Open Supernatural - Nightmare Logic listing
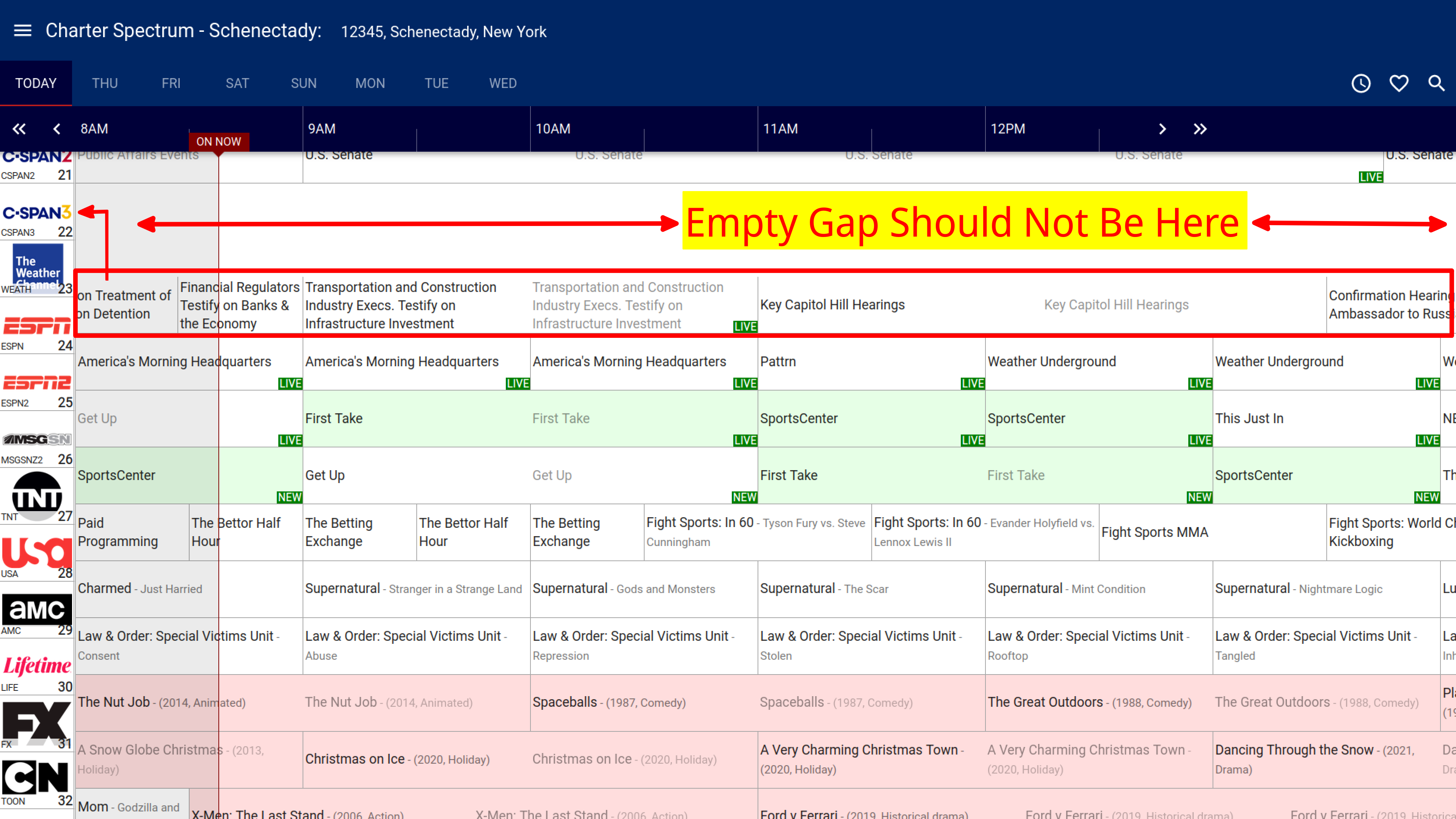The width and height of the screenshot is (1456, 819). click(x=1326, y=589)
